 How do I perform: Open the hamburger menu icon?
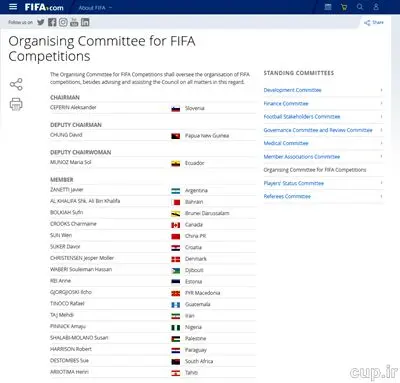(13, 7)
